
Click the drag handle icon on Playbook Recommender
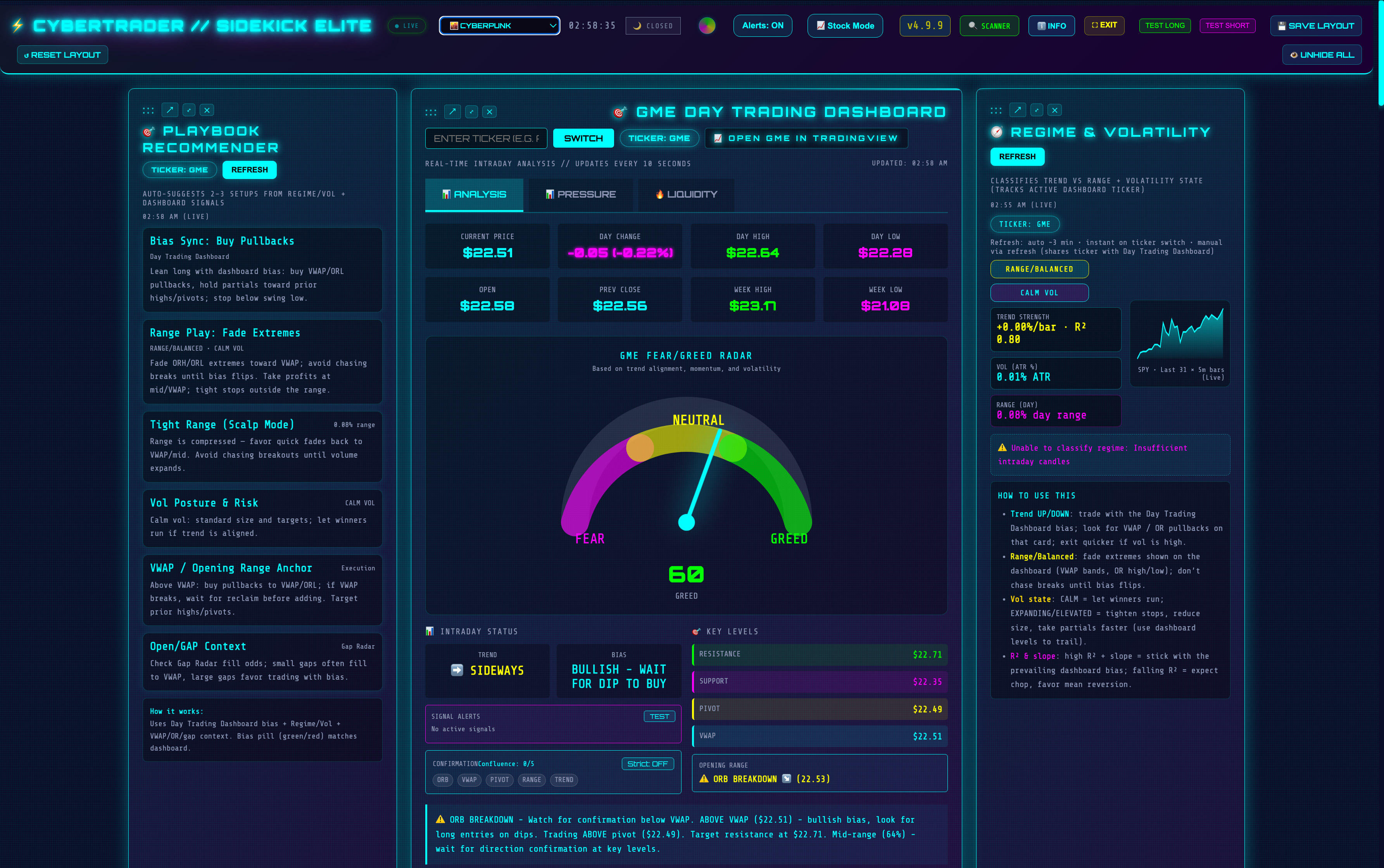click(148, 110)
